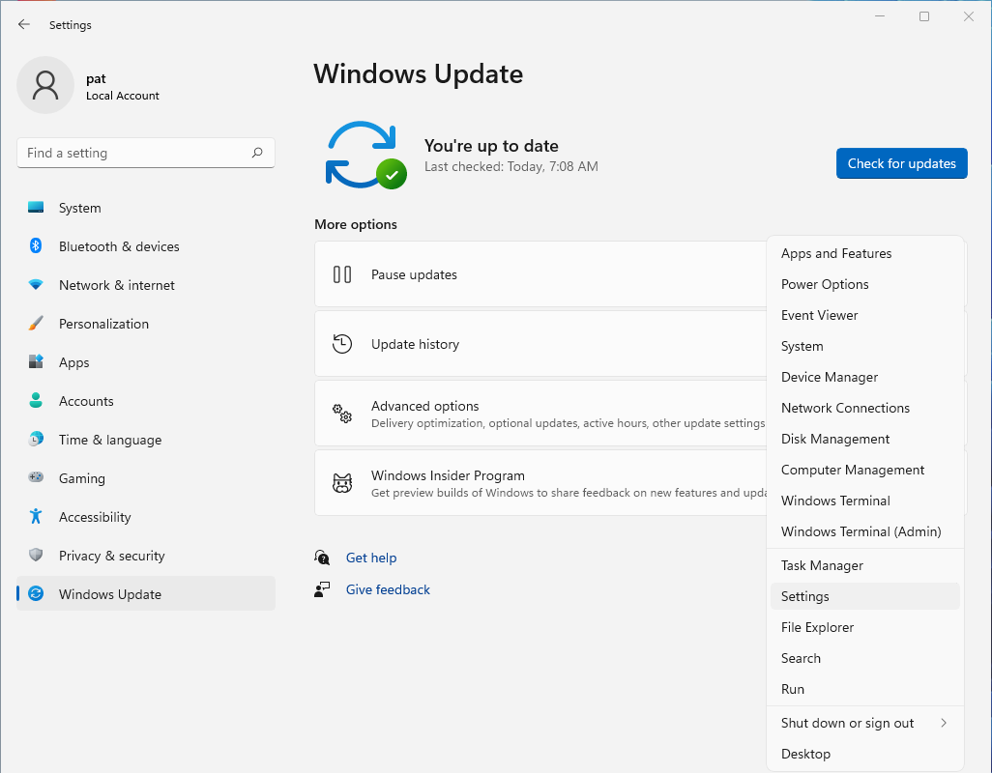Open Task Manager from the context menu
The width and height of the screenshot is (992, 773).
click(x=822, y=565)
